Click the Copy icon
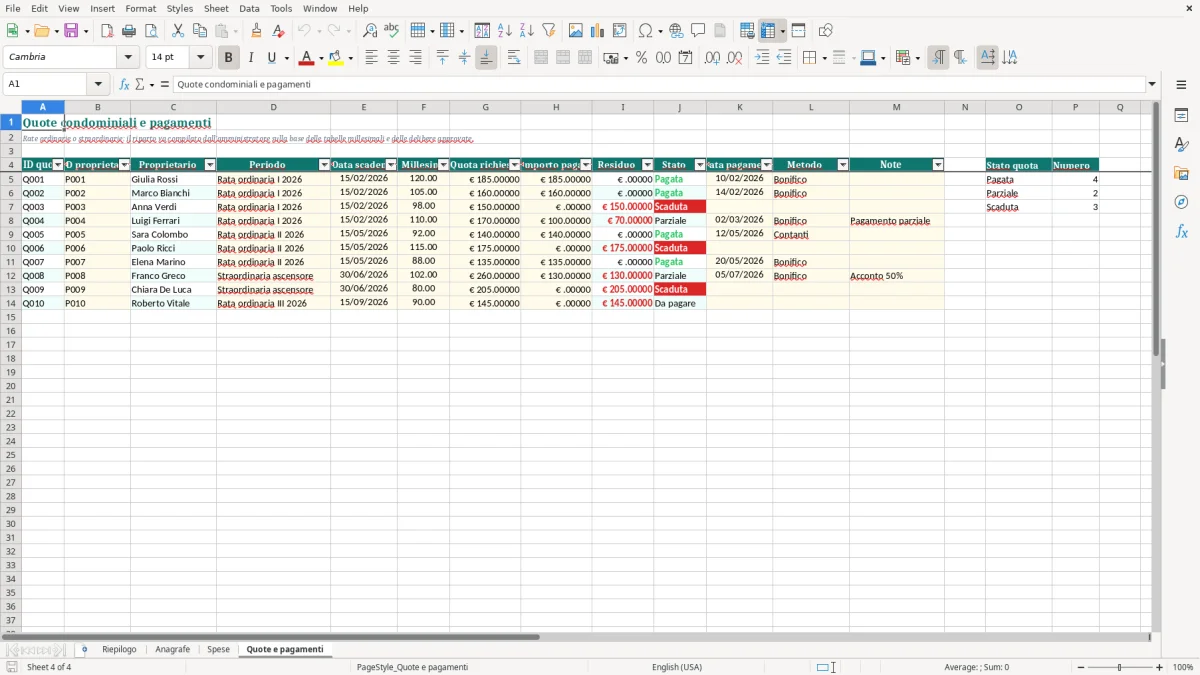 pos(200,31)
